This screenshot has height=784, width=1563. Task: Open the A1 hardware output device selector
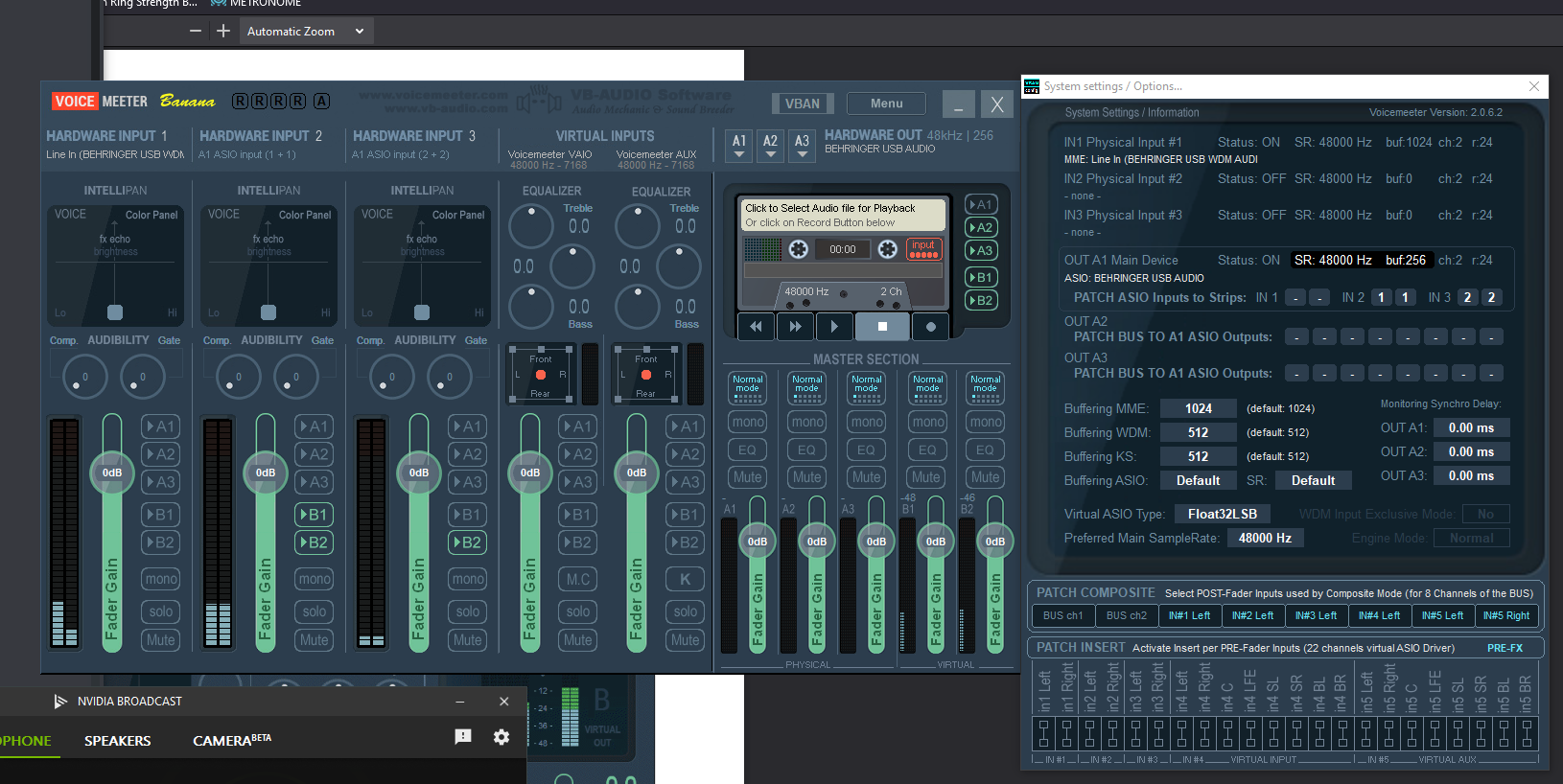739,145
